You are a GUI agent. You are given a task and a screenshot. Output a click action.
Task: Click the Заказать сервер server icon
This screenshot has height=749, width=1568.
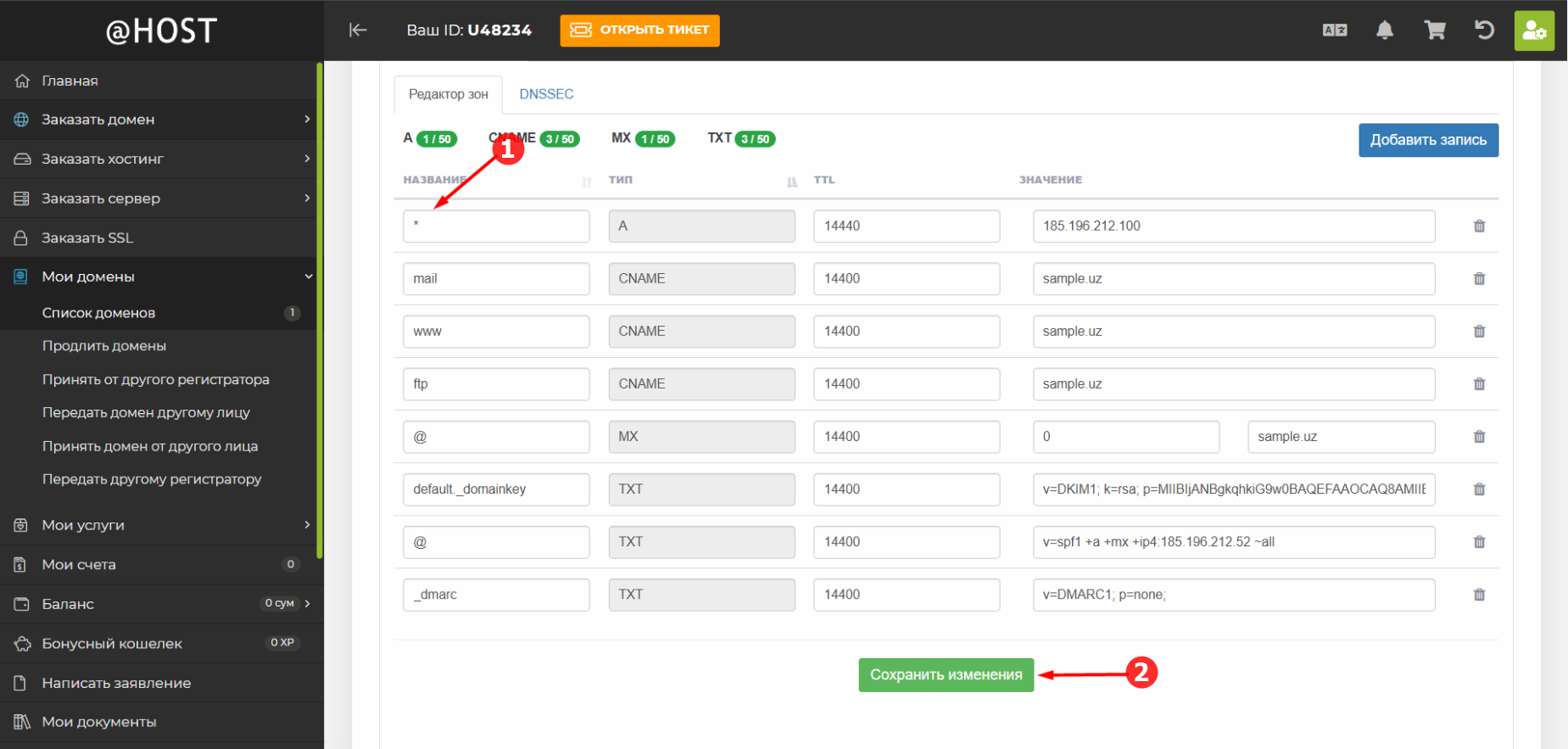coord(22,198)
